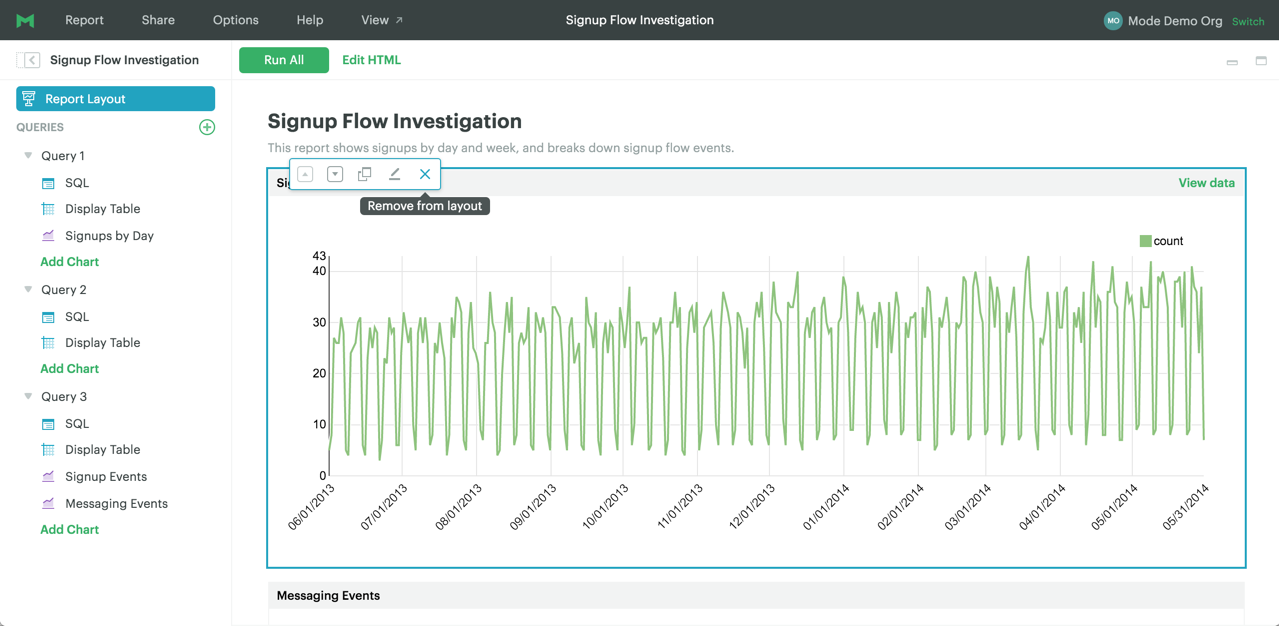This screenshot has width=1279, height=626.
Task: Open SQL under Query 3
Action: click(77, 424)
